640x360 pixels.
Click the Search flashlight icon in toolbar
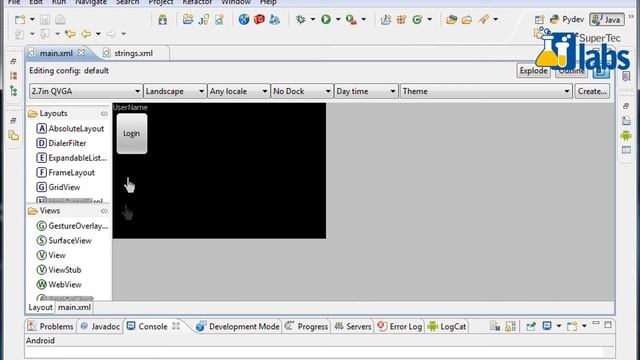pos(484,19)
